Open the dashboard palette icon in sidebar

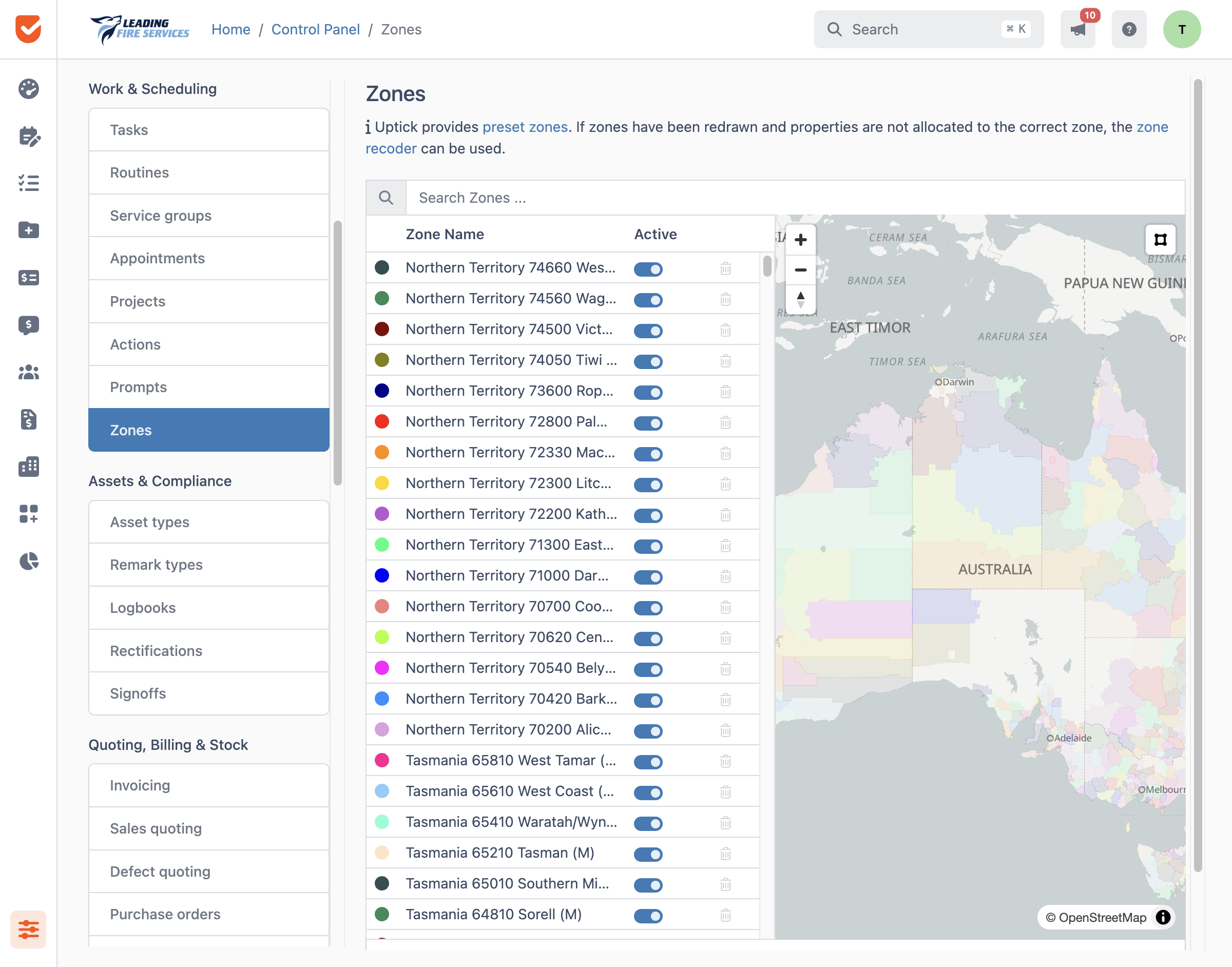28,89
